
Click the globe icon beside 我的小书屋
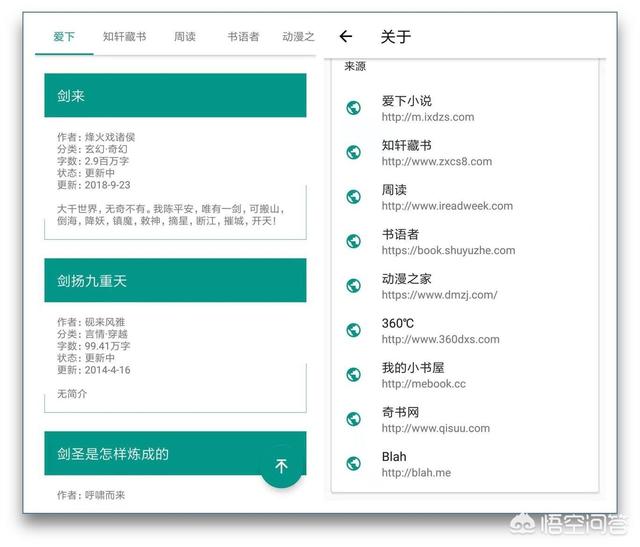coord(353,375)
